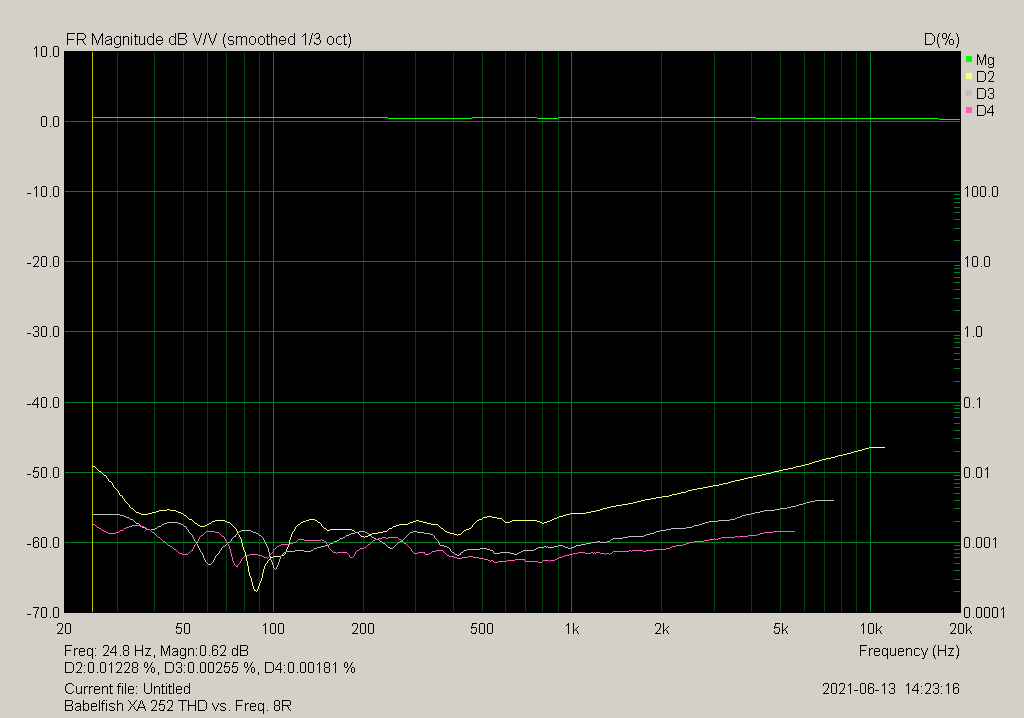Image resolution: width=1024 pixels, height=718 pixels.
Task: Click the green Mg legend swatch
Action: (969, 59)
